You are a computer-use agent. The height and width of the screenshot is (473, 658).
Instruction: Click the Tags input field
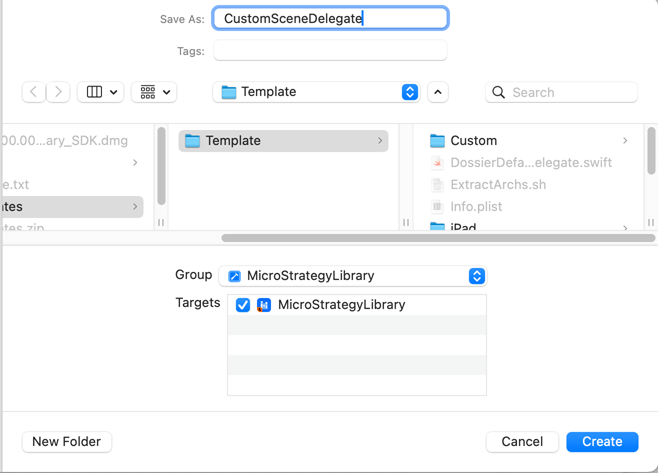(330, 51)
